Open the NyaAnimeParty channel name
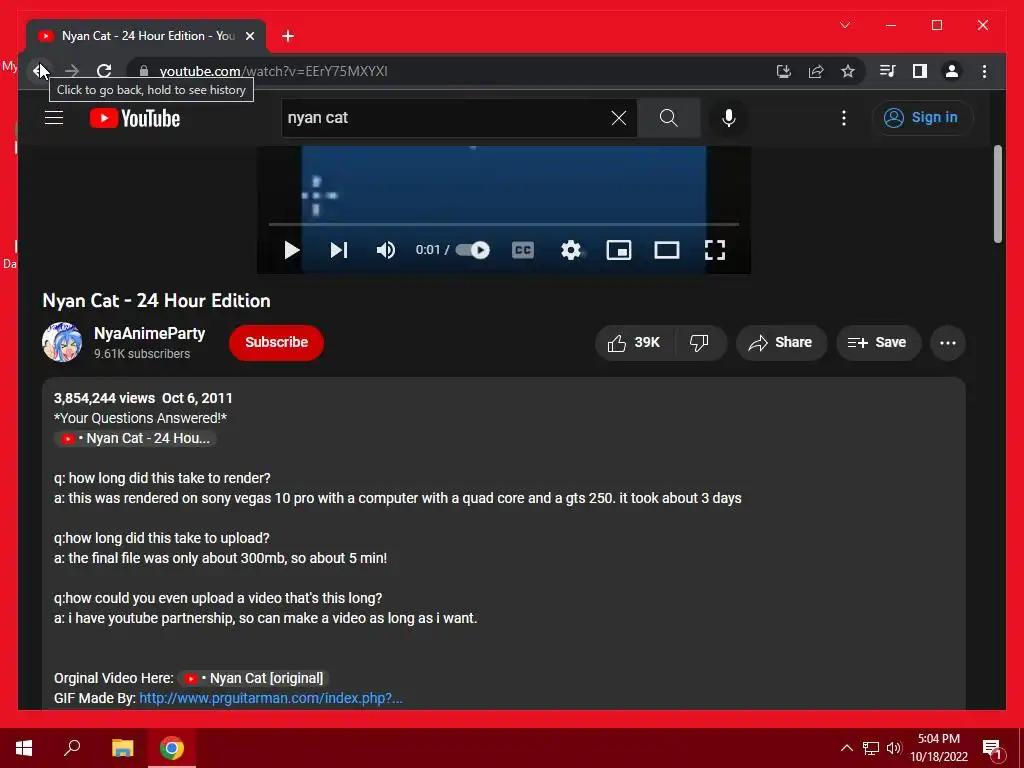1024x768 pixels. (150, 333)
